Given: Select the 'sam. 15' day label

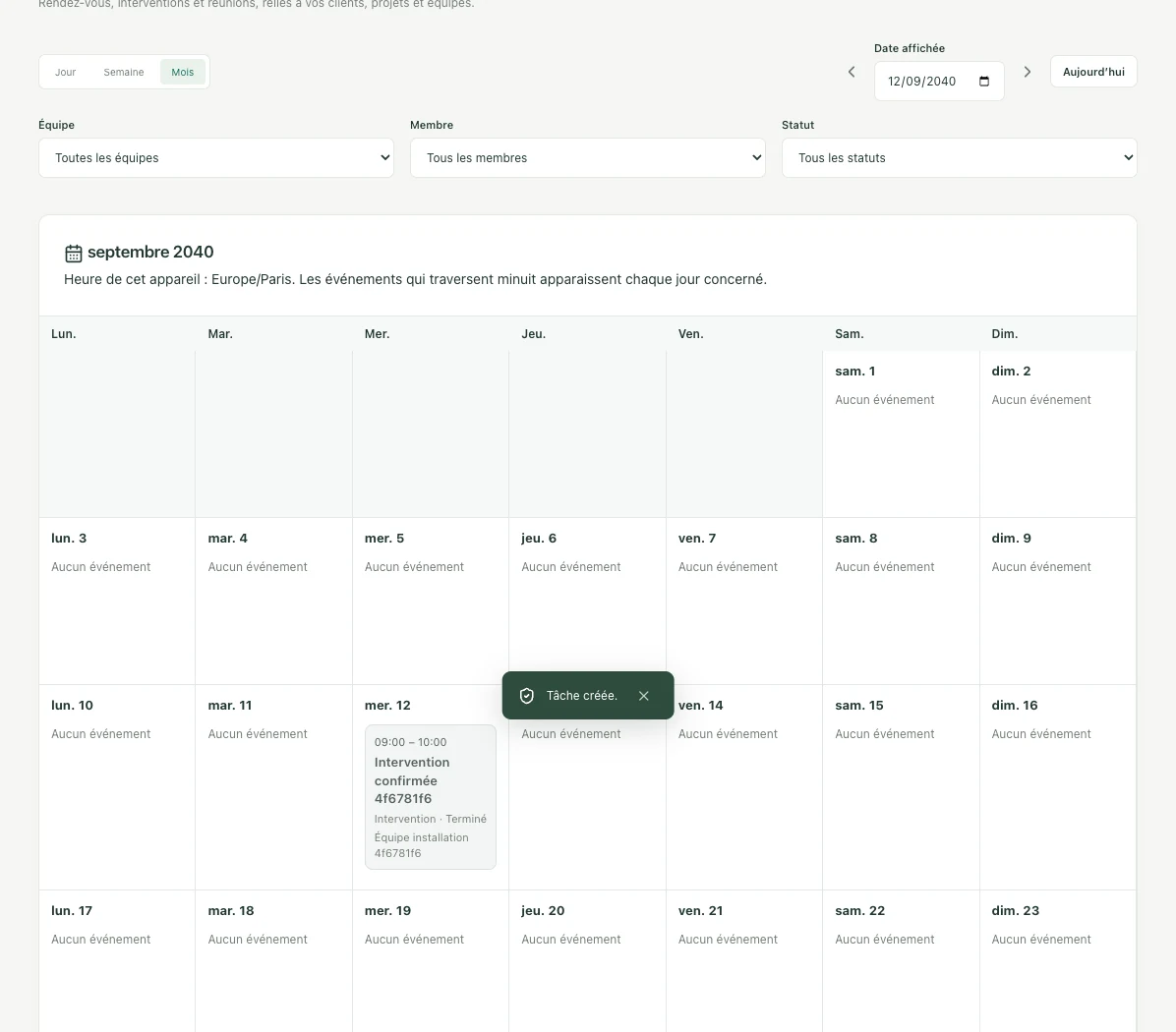Looking at the screenshot, I should tap(858, 706).
